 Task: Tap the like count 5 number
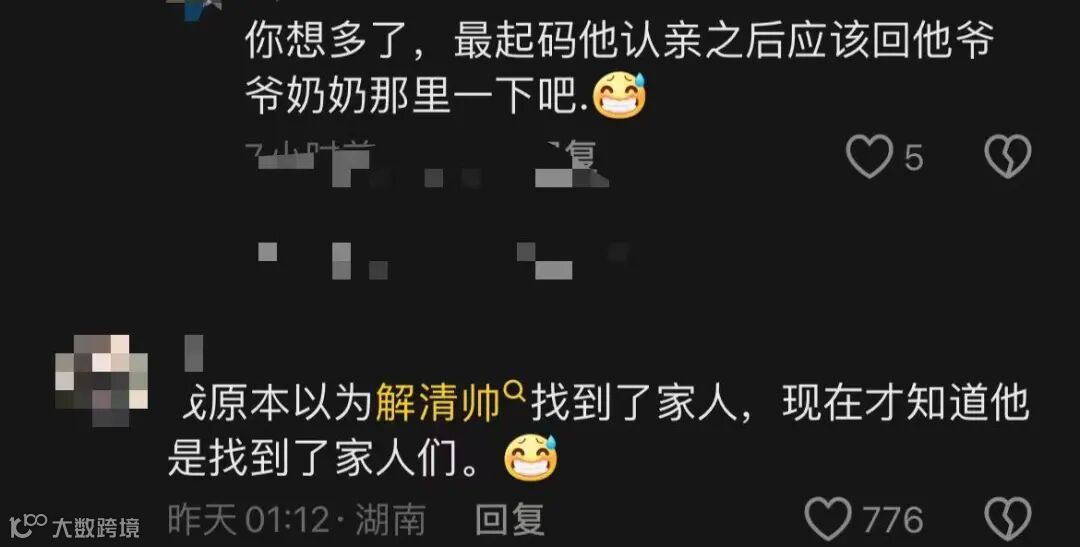(x=913, y=158)
